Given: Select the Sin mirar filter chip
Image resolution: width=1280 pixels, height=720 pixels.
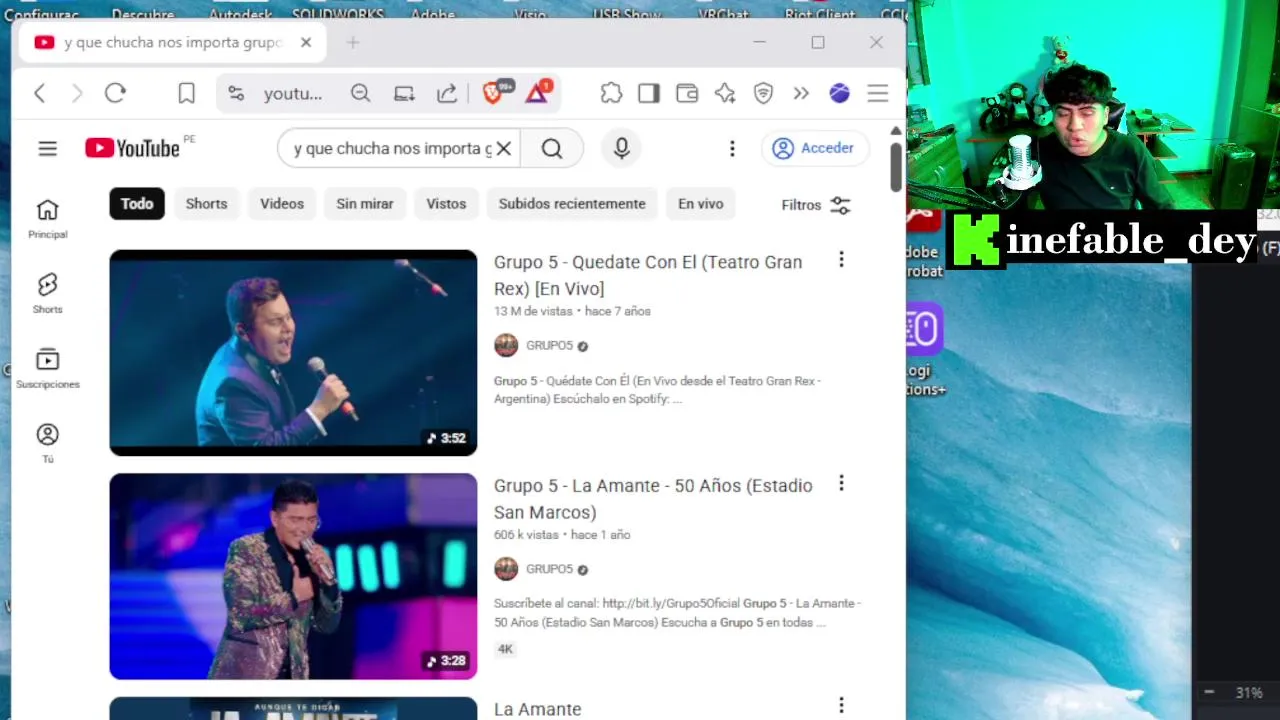Looking at the screenshot, I should (x=365, y=203).
